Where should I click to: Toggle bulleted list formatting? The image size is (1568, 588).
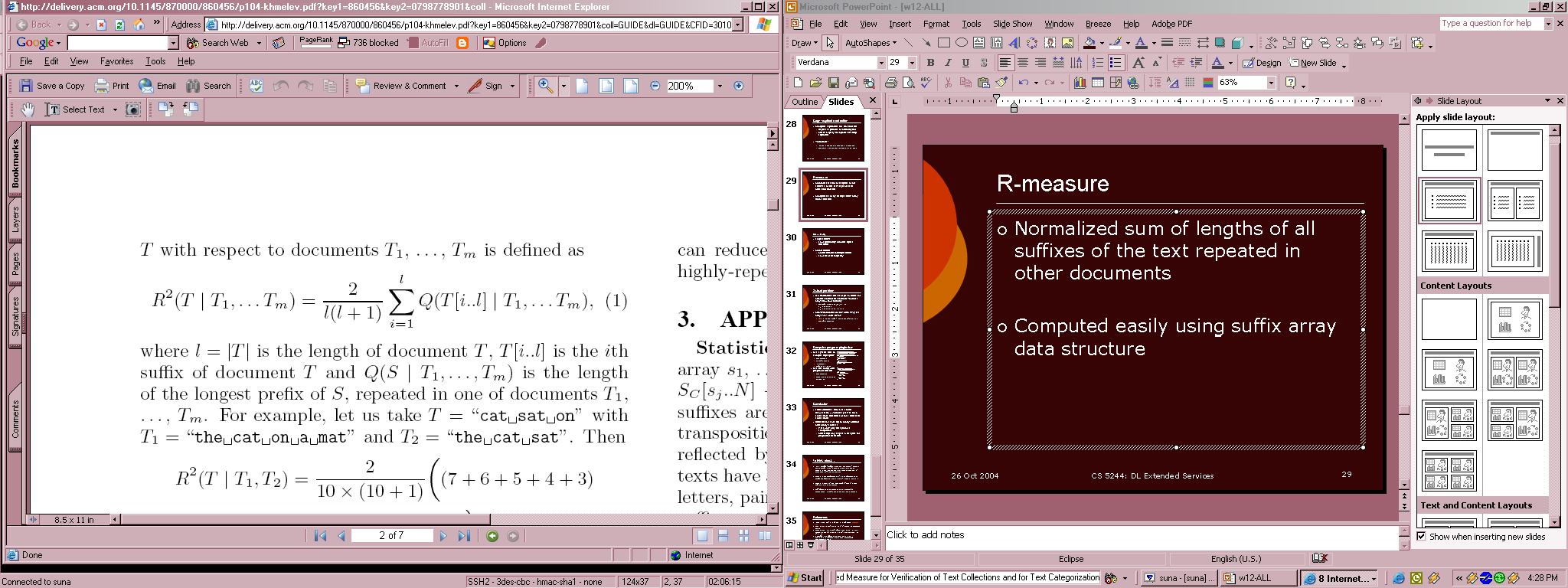[1116, 63]
